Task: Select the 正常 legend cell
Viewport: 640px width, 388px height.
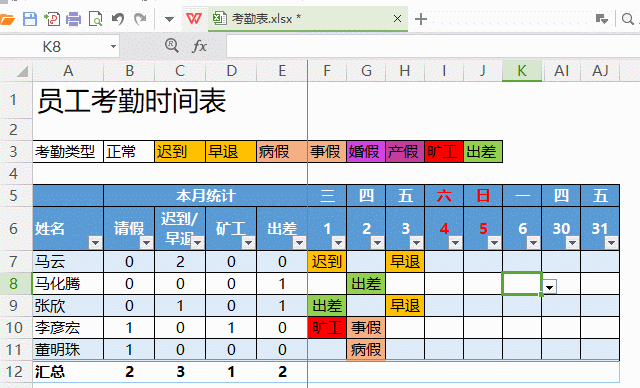Action: (x=129, y=152)
